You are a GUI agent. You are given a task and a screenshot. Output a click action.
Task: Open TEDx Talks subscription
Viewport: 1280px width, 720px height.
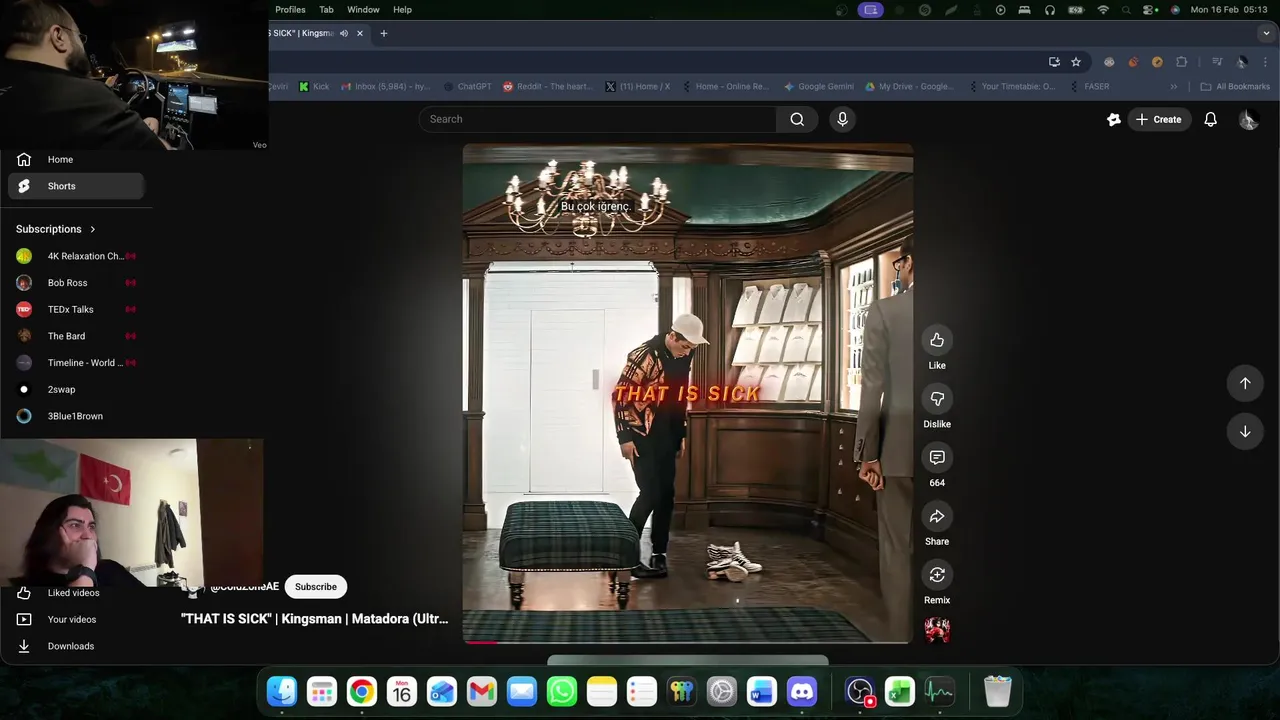[x=76, y=309]
